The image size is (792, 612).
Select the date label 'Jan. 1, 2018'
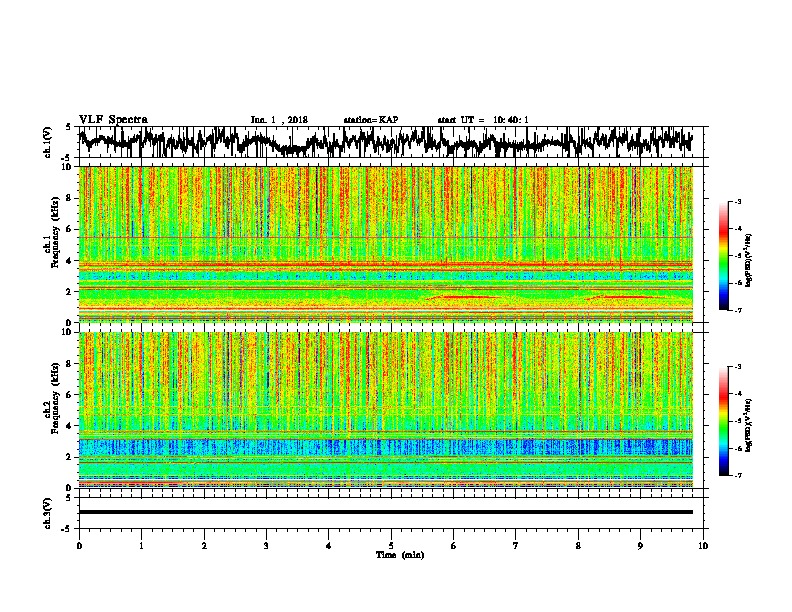[x=279, y=120]
